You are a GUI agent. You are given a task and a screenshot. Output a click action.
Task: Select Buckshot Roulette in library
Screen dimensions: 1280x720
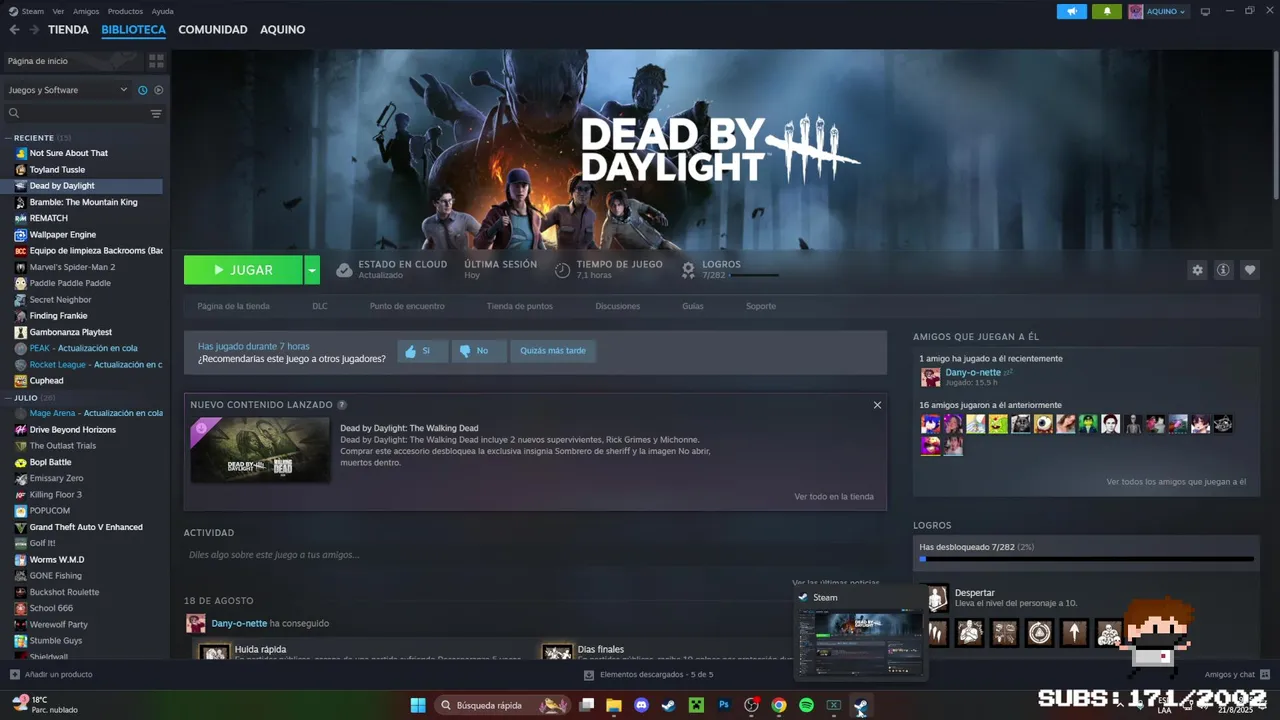click(64, 592)
